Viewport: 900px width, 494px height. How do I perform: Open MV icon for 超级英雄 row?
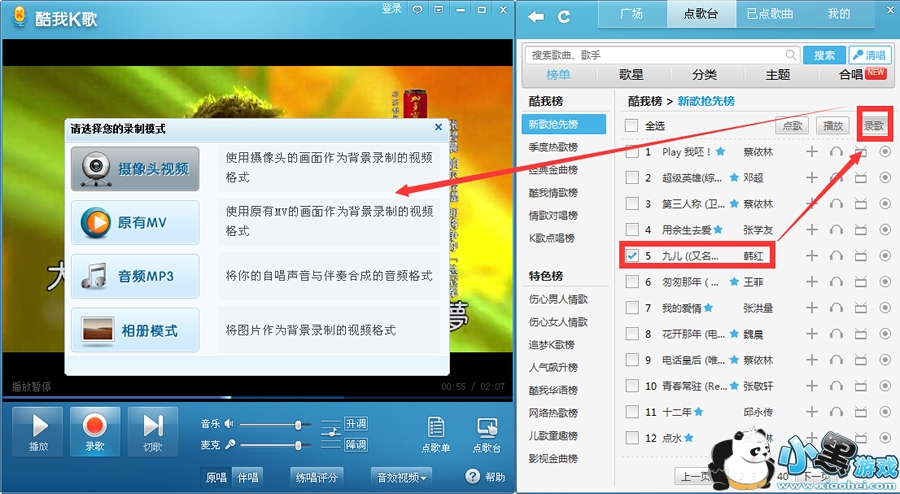tap(860, 178)
